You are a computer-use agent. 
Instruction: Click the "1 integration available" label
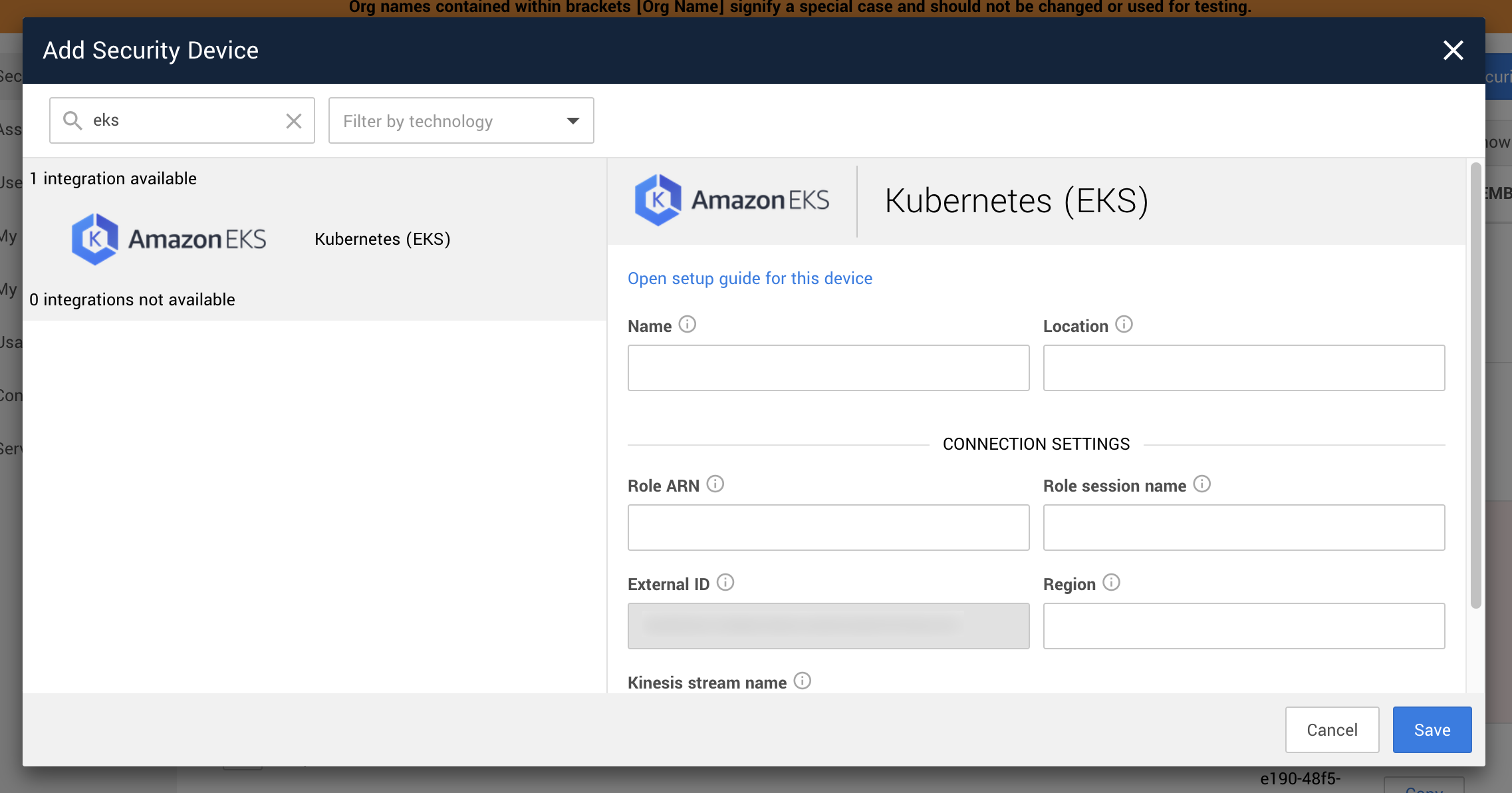tap(113, 179)
